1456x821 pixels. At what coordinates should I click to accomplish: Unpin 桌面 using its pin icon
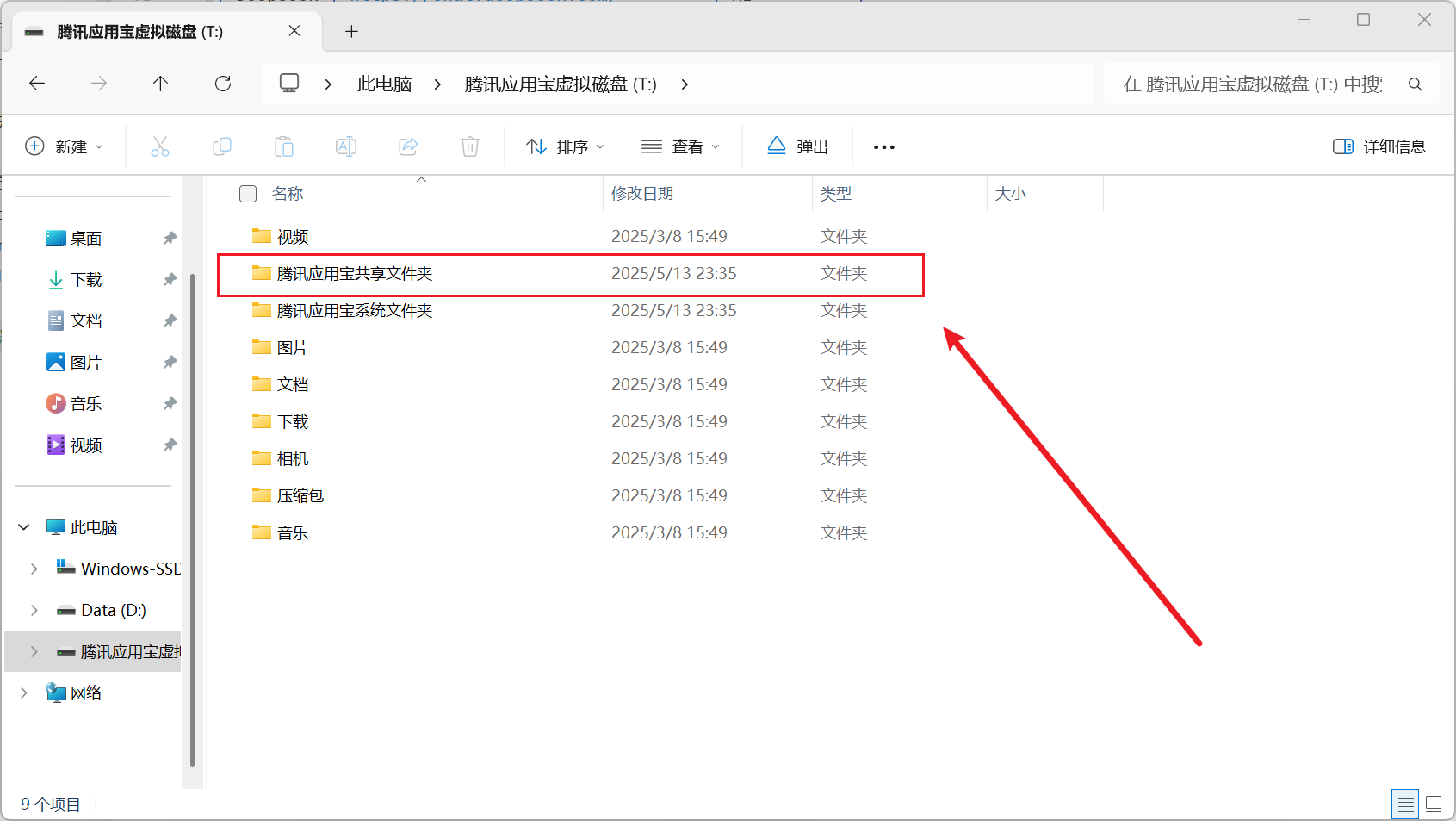170,239
